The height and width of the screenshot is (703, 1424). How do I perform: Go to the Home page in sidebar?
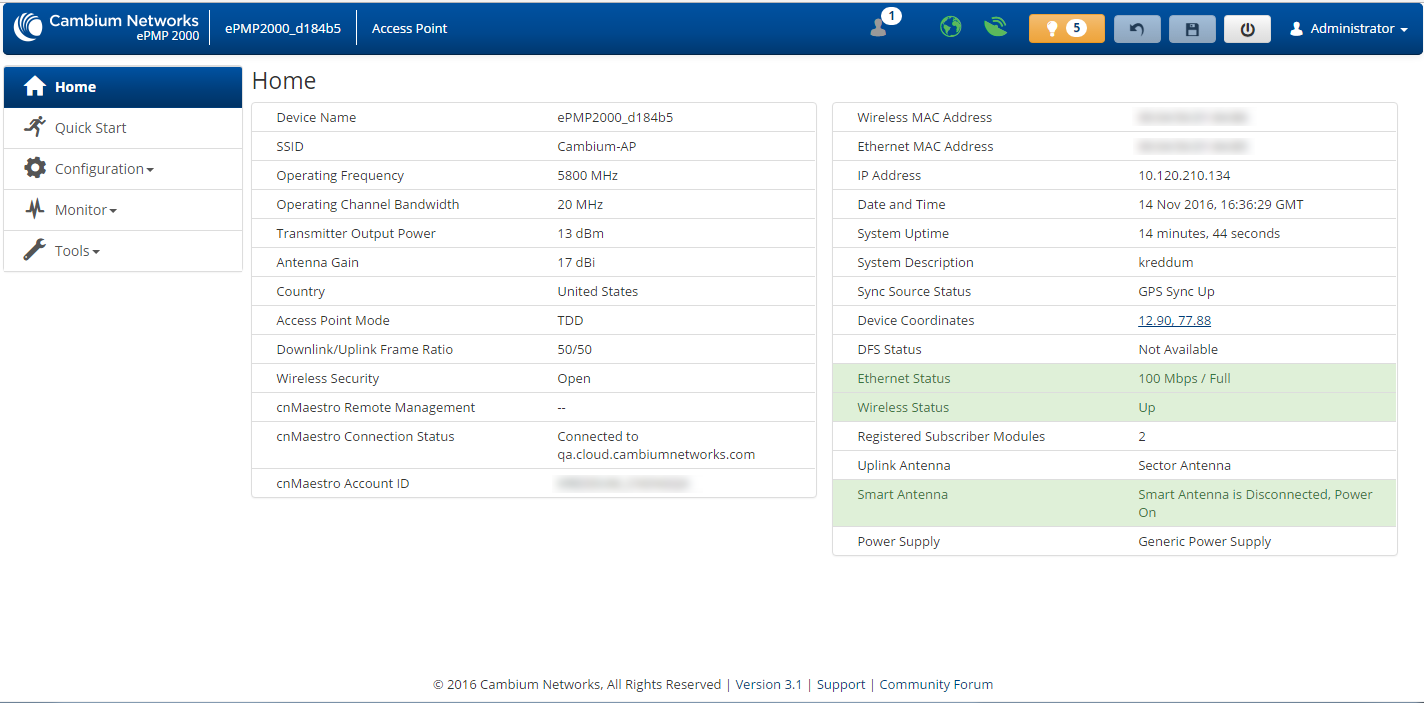pos(75,87)
